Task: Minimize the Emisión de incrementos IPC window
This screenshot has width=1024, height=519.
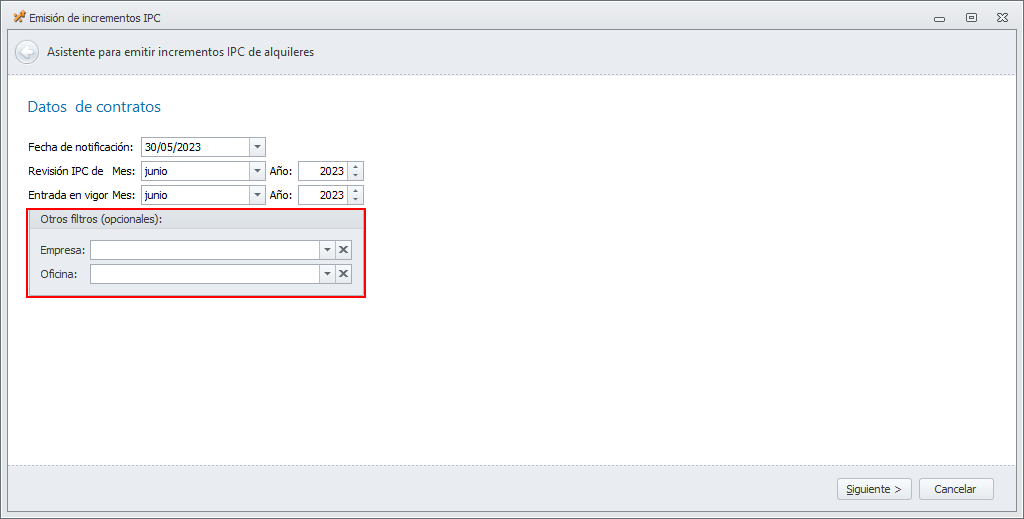Action: coord(940,18)
